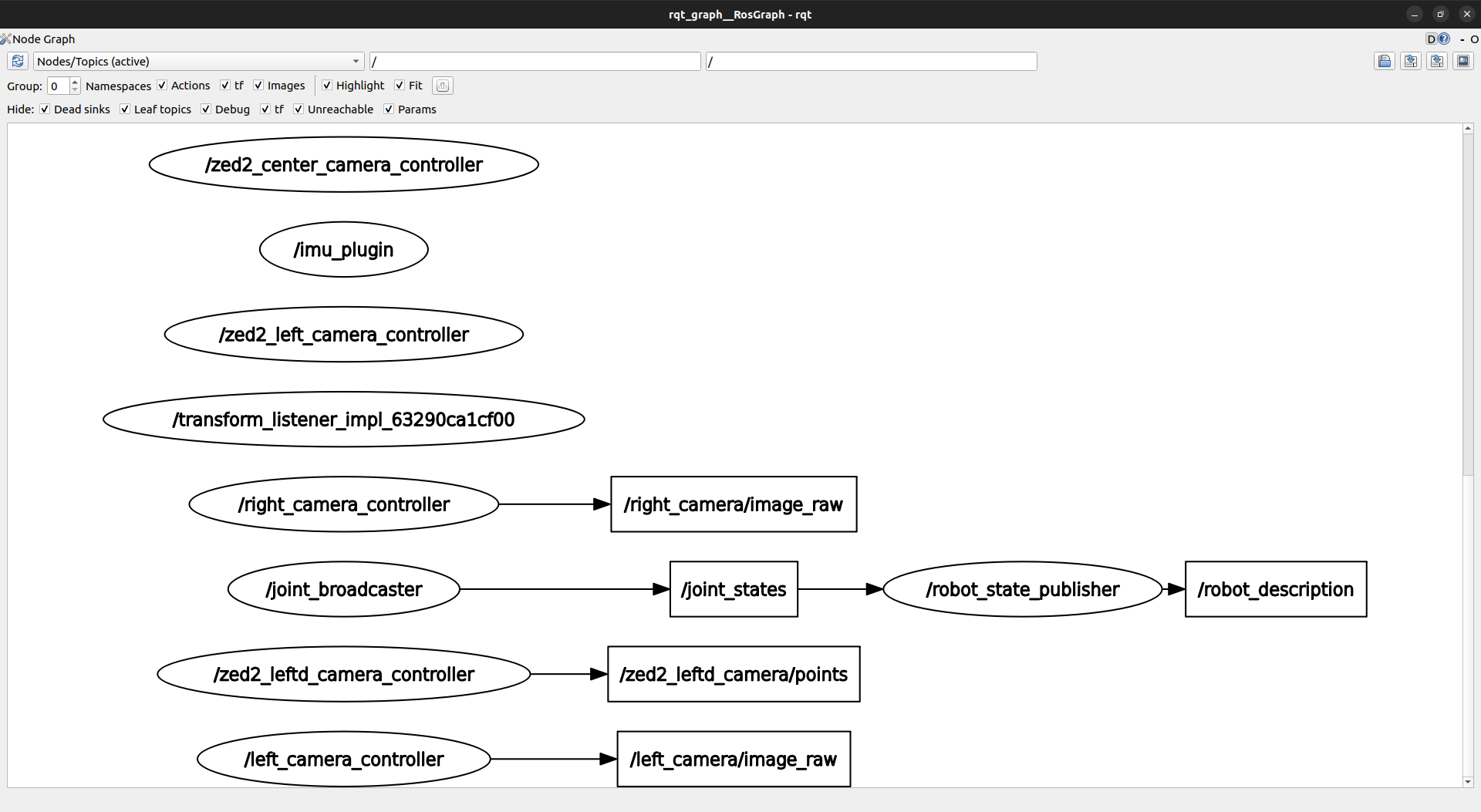Click the O button at panel corner

pyautogui.click(x=1474, y=39)
